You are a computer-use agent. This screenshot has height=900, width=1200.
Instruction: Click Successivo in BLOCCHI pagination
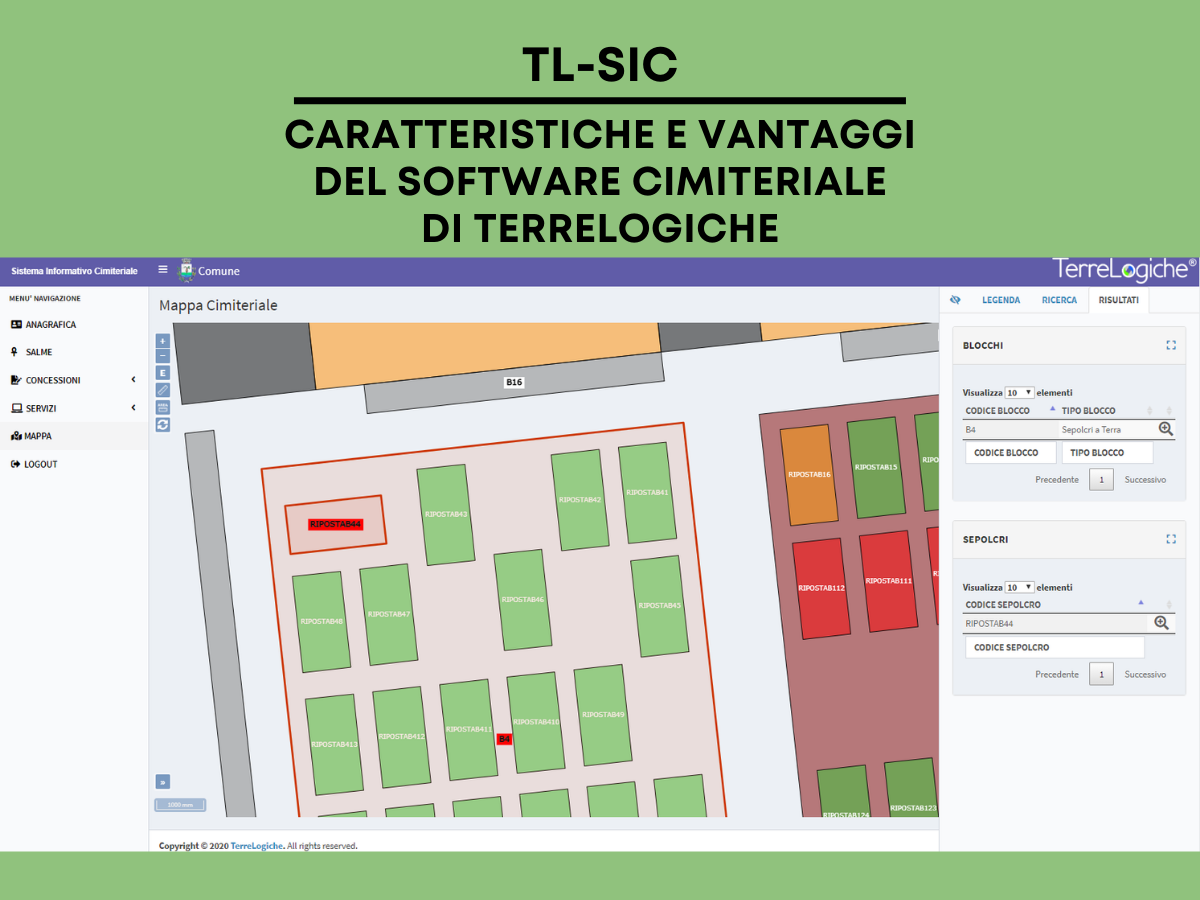pyautogui.click(x=1145, y=480)
